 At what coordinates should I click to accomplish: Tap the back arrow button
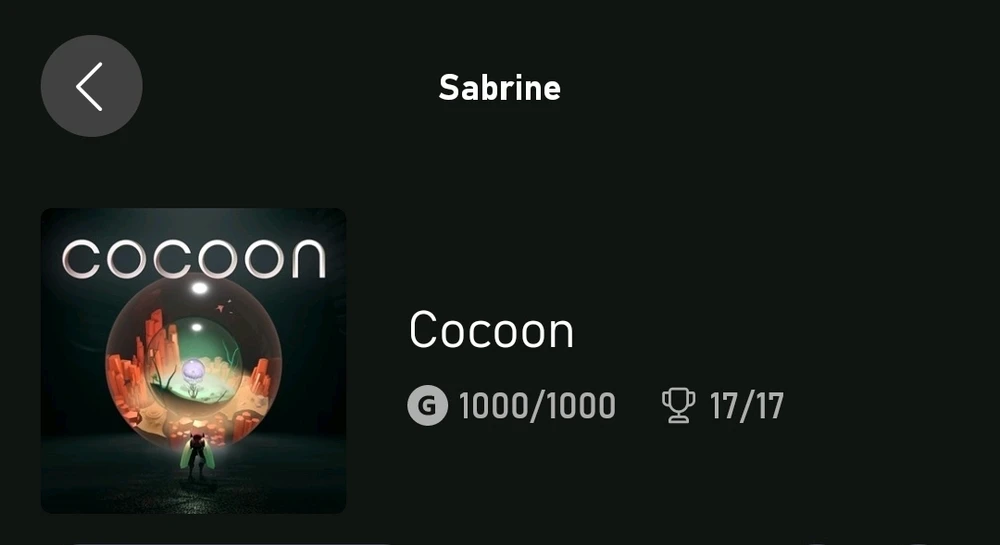coord(91,86)
